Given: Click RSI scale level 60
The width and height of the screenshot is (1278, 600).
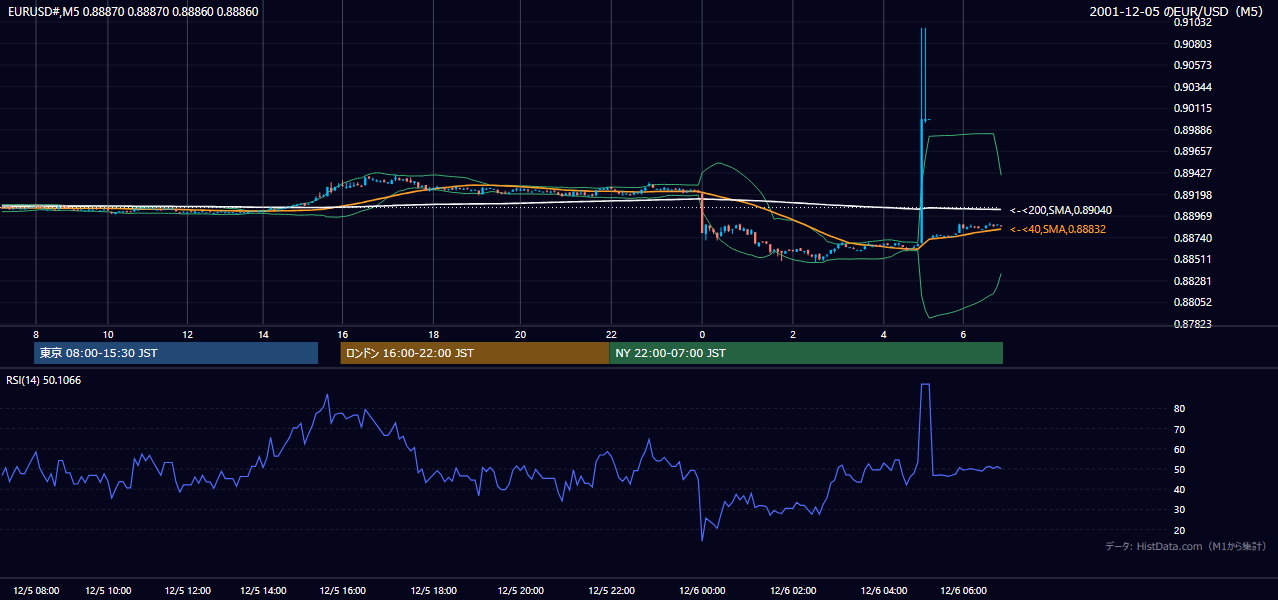Looking at the screenshot, I should coord(1180,449).
